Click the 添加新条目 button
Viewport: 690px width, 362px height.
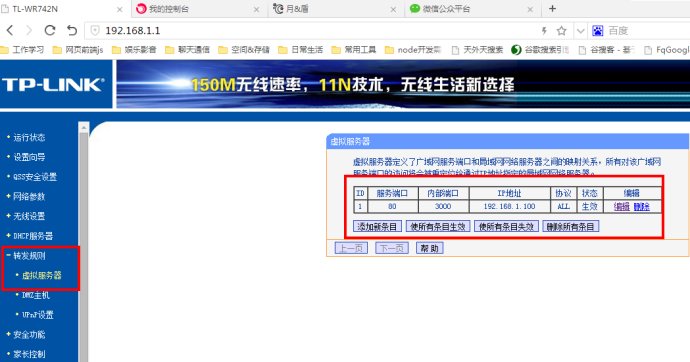point(377,227)
